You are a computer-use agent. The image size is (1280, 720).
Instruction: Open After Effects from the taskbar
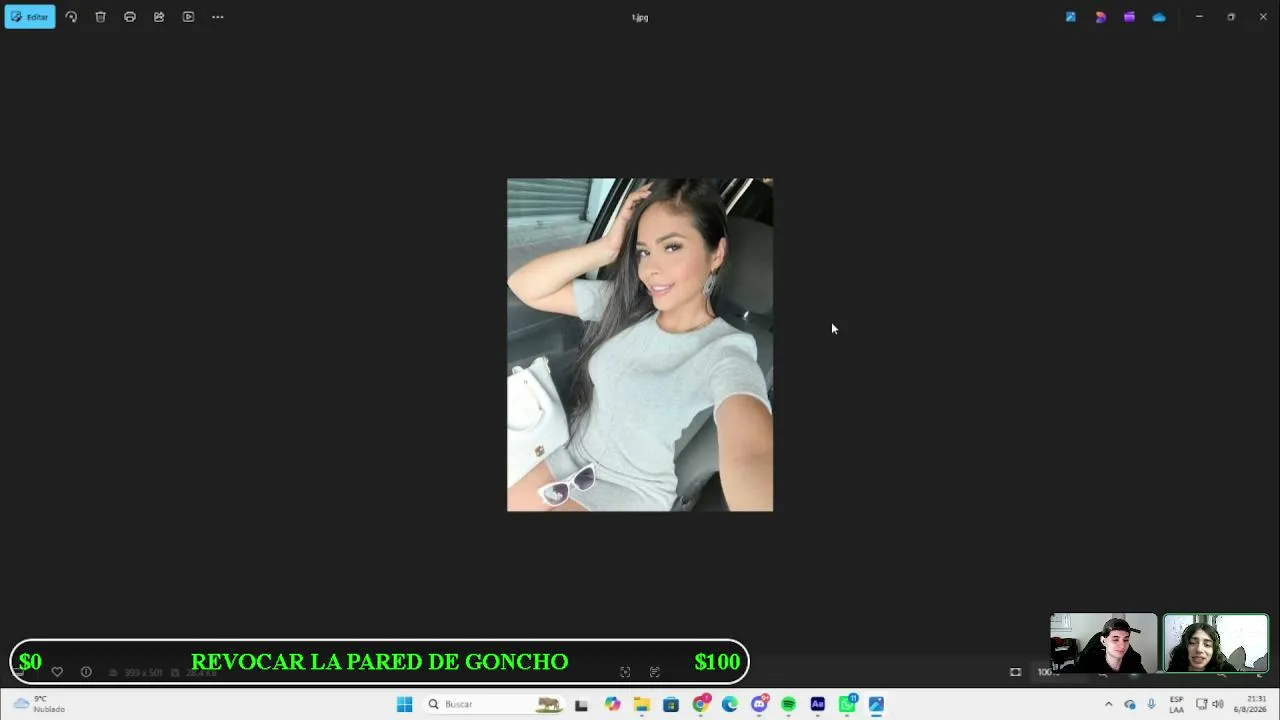coord(818,704)
